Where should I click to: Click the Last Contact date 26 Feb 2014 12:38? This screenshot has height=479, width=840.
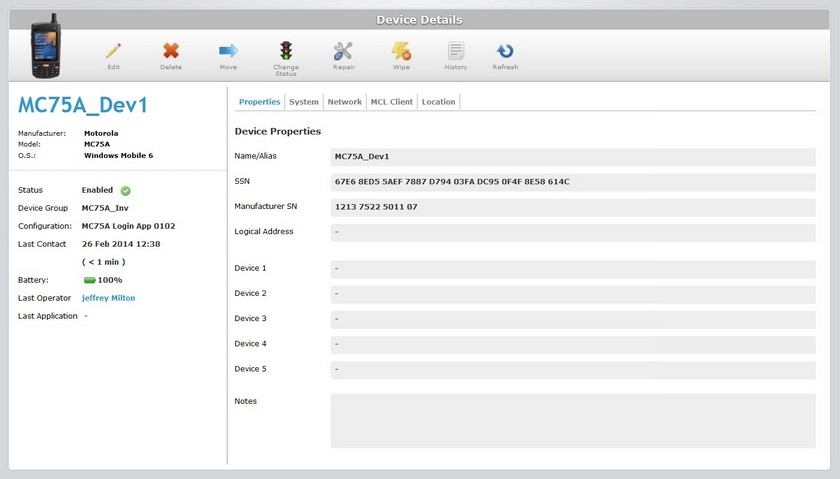click(x=121, y=244)
